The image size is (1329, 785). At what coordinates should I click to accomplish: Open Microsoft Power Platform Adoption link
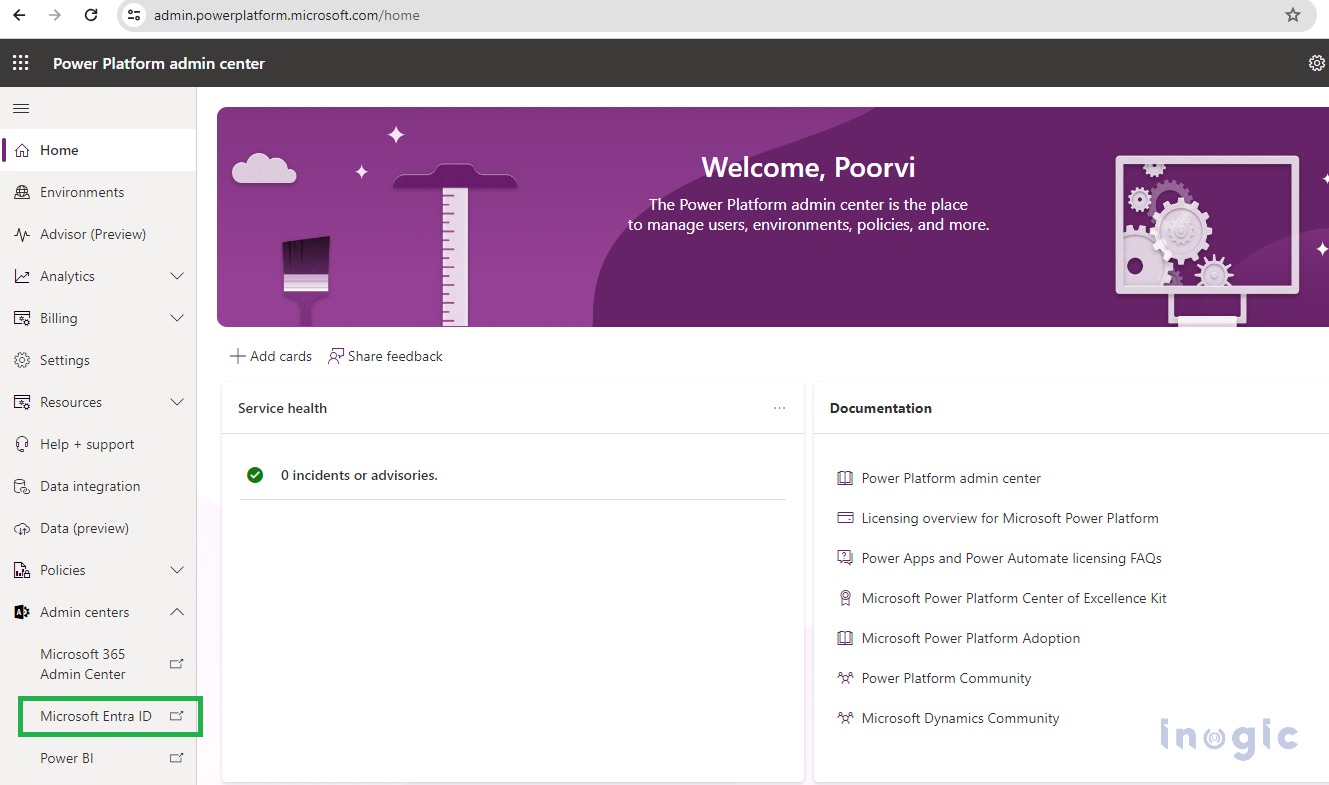click(x=971, y=638)
